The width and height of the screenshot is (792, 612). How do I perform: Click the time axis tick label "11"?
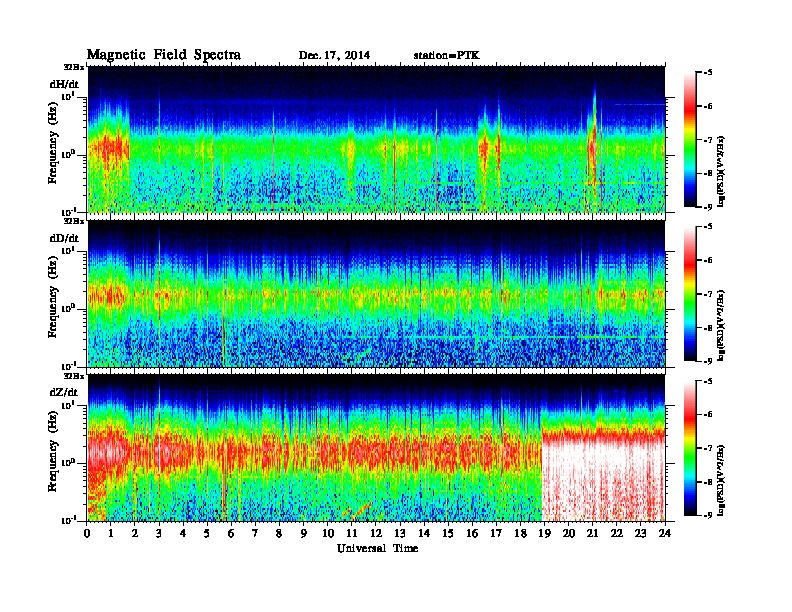[352, 534]
